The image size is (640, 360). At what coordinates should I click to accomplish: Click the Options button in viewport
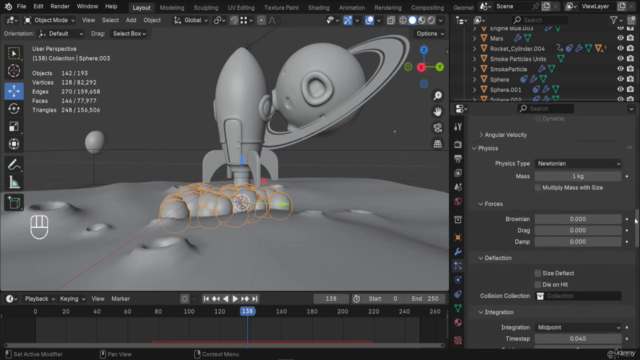coord(430,34)
